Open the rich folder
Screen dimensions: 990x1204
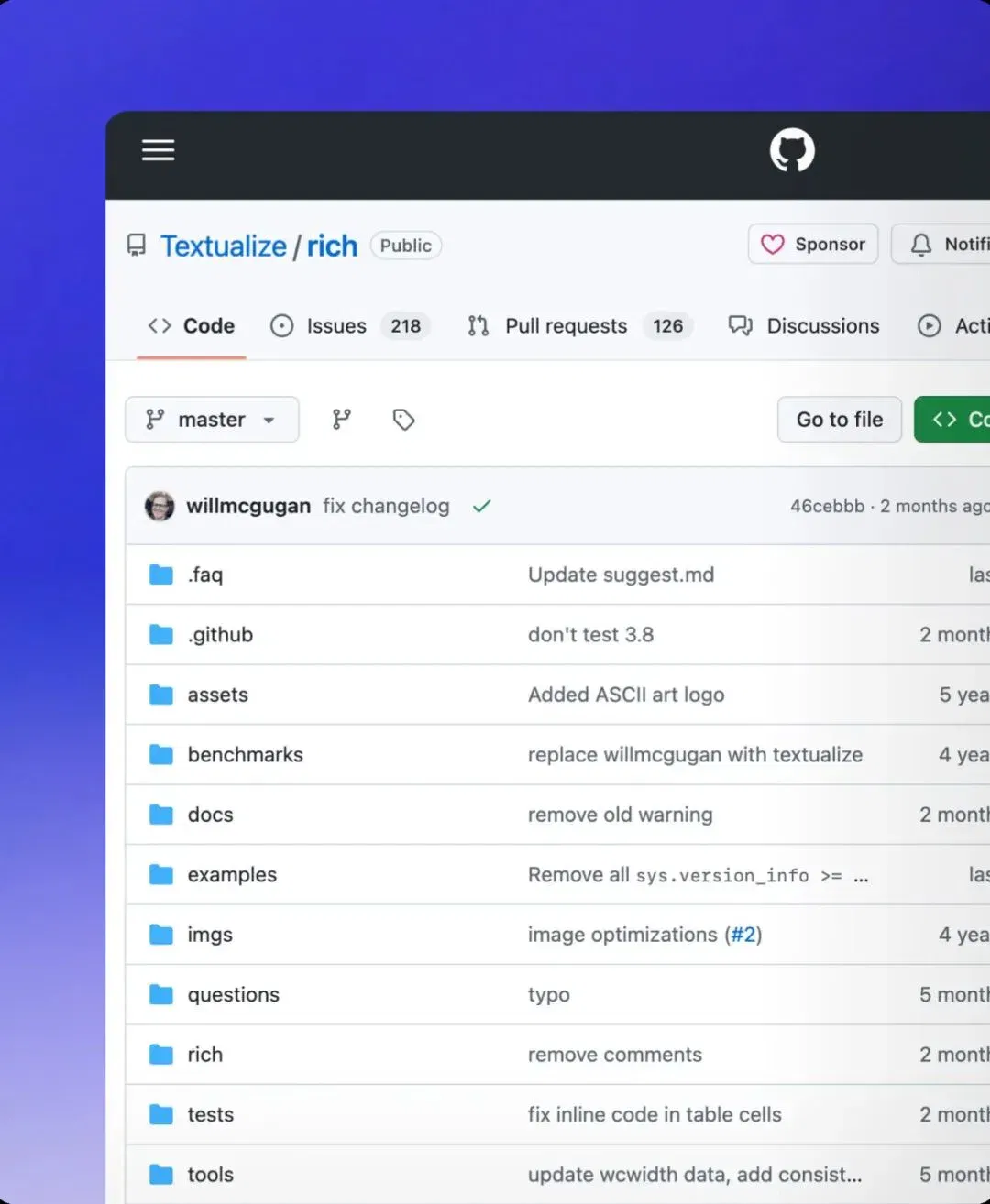click(204, 1055)
